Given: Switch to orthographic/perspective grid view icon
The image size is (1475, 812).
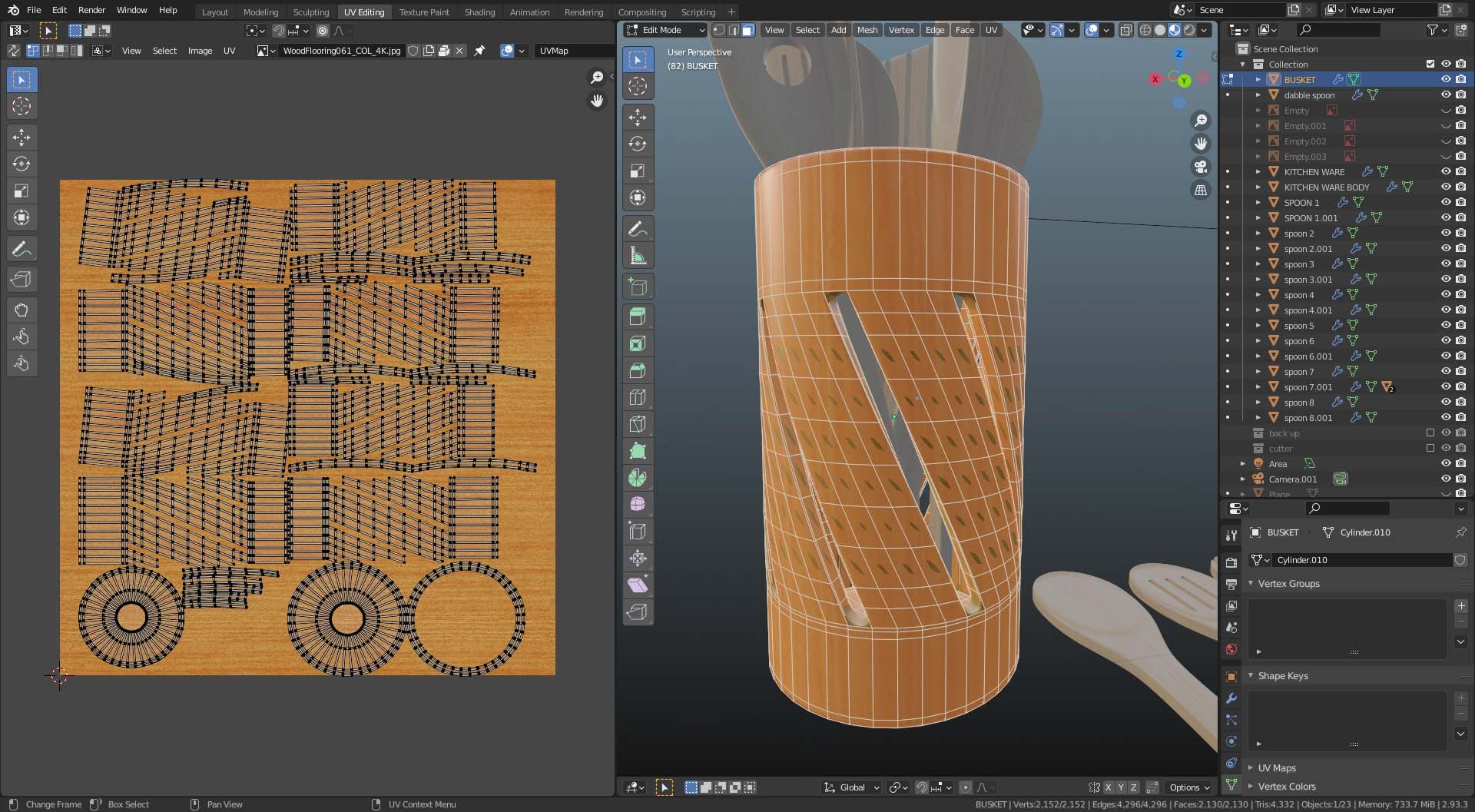Looking at the screenshot, I should coord(1201,190).
